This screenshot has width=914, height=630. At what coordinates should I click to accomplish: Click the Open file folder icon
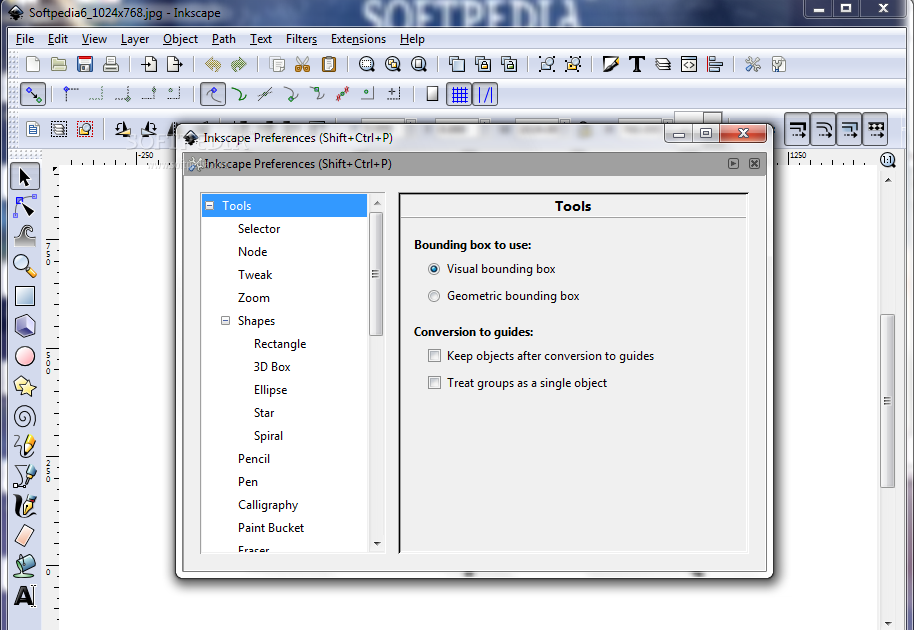pyautogui.click(x=59, y=64)
